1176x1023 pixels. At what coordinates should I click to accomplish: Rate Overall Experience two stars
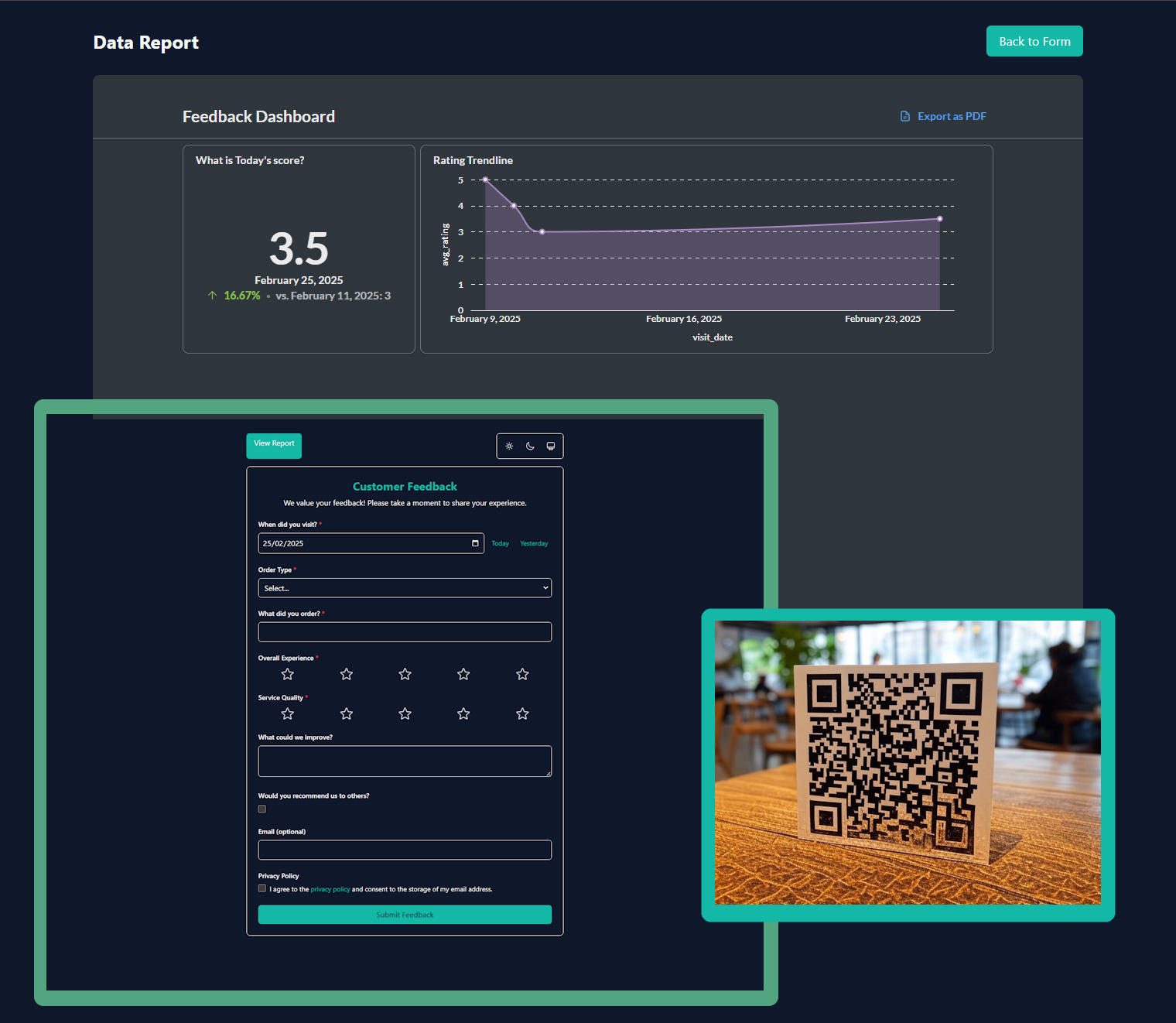click(x=347, y=674)
